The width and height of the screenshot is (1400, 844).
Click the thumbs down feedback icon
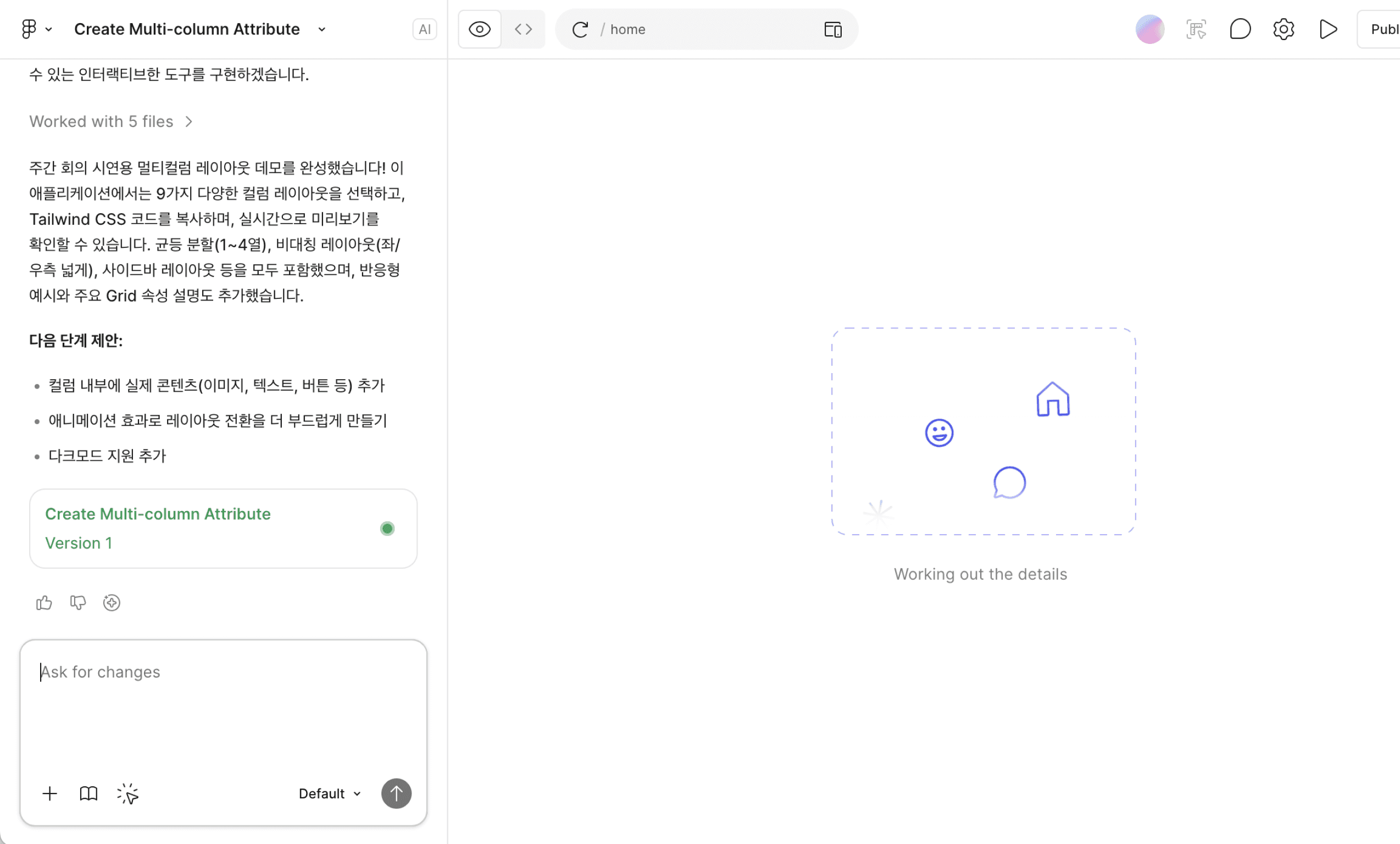[78, 602]
